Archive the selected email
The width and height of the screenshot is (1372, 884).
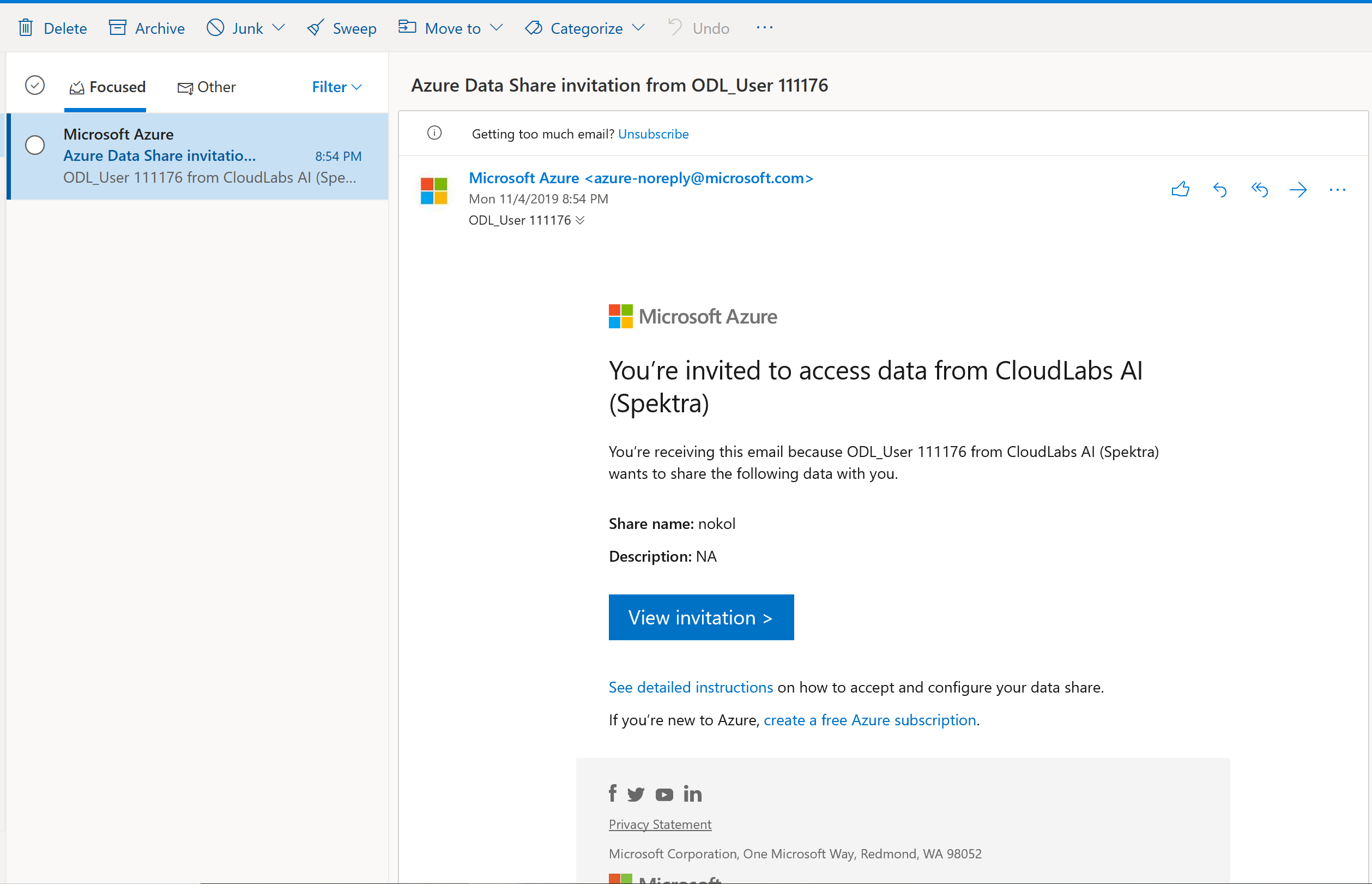coord(147,28)
